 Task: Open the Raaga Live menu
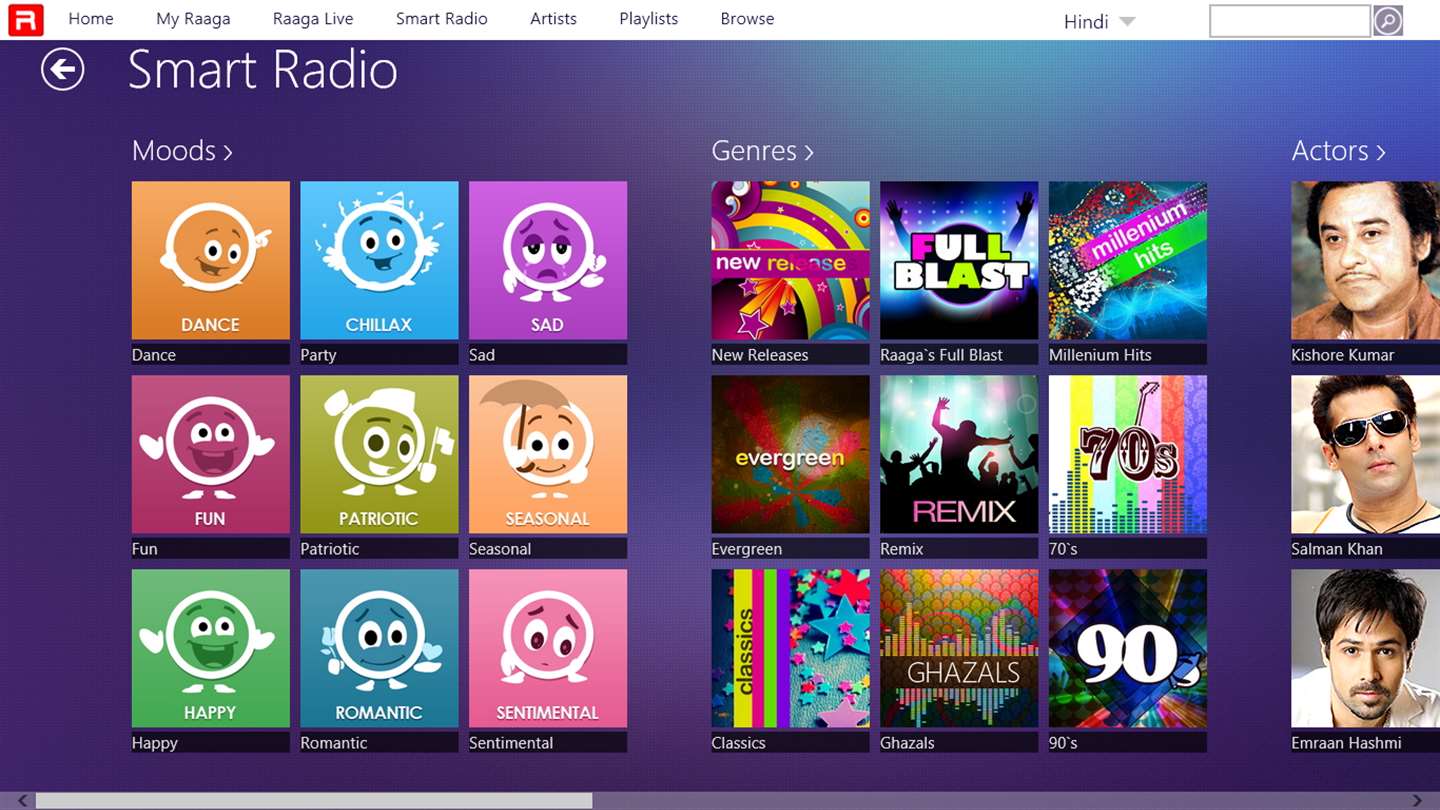(313, 19)
